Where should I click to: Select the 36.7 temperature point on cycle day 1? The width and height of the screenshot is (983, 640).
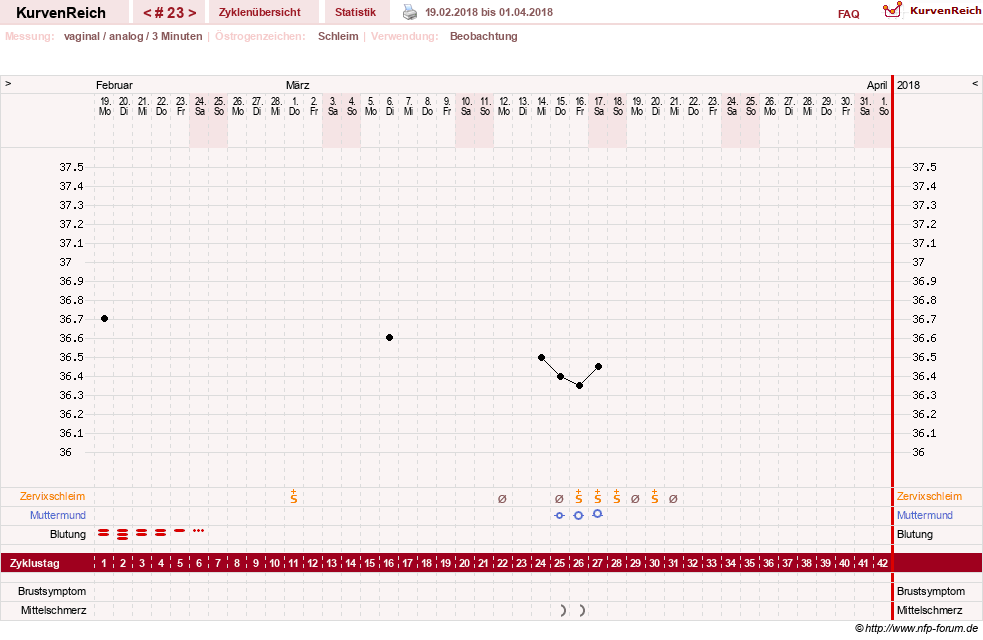click(x=105, y=318)
